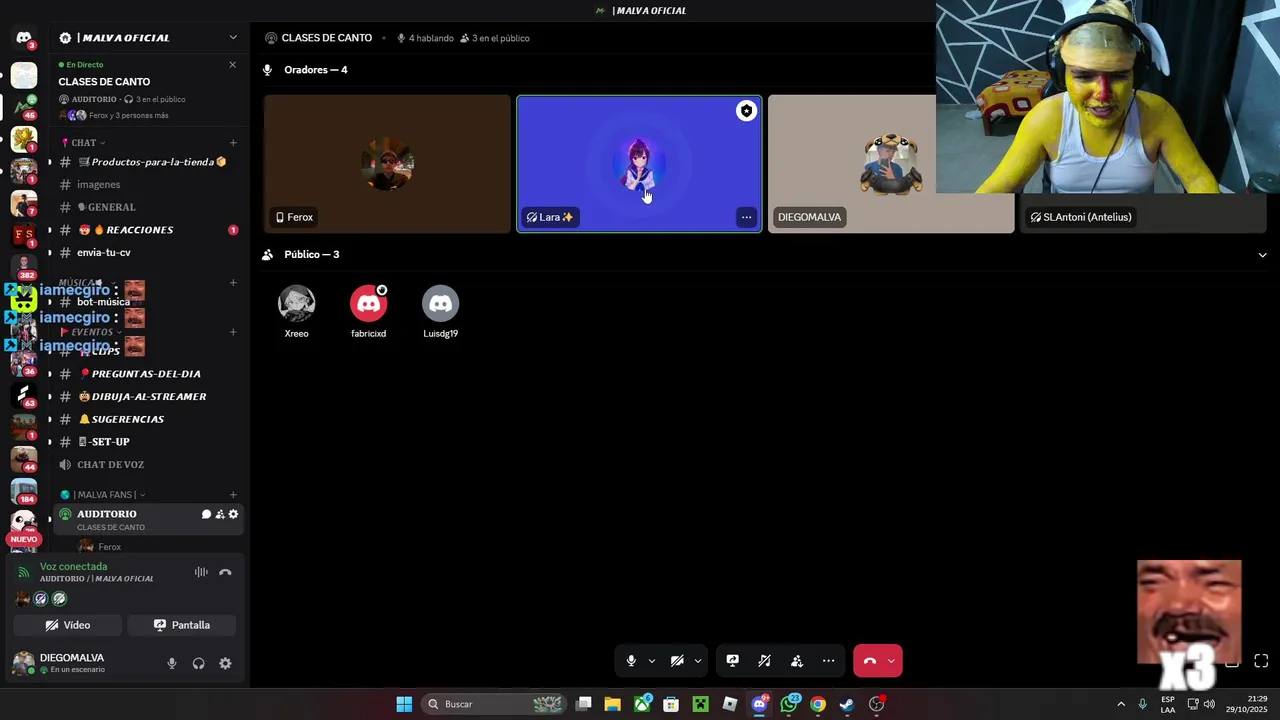Add a channel to MALVA FANS category
Image resolution: width=1280 pixels, height=720 pixels.
(233, 495)
